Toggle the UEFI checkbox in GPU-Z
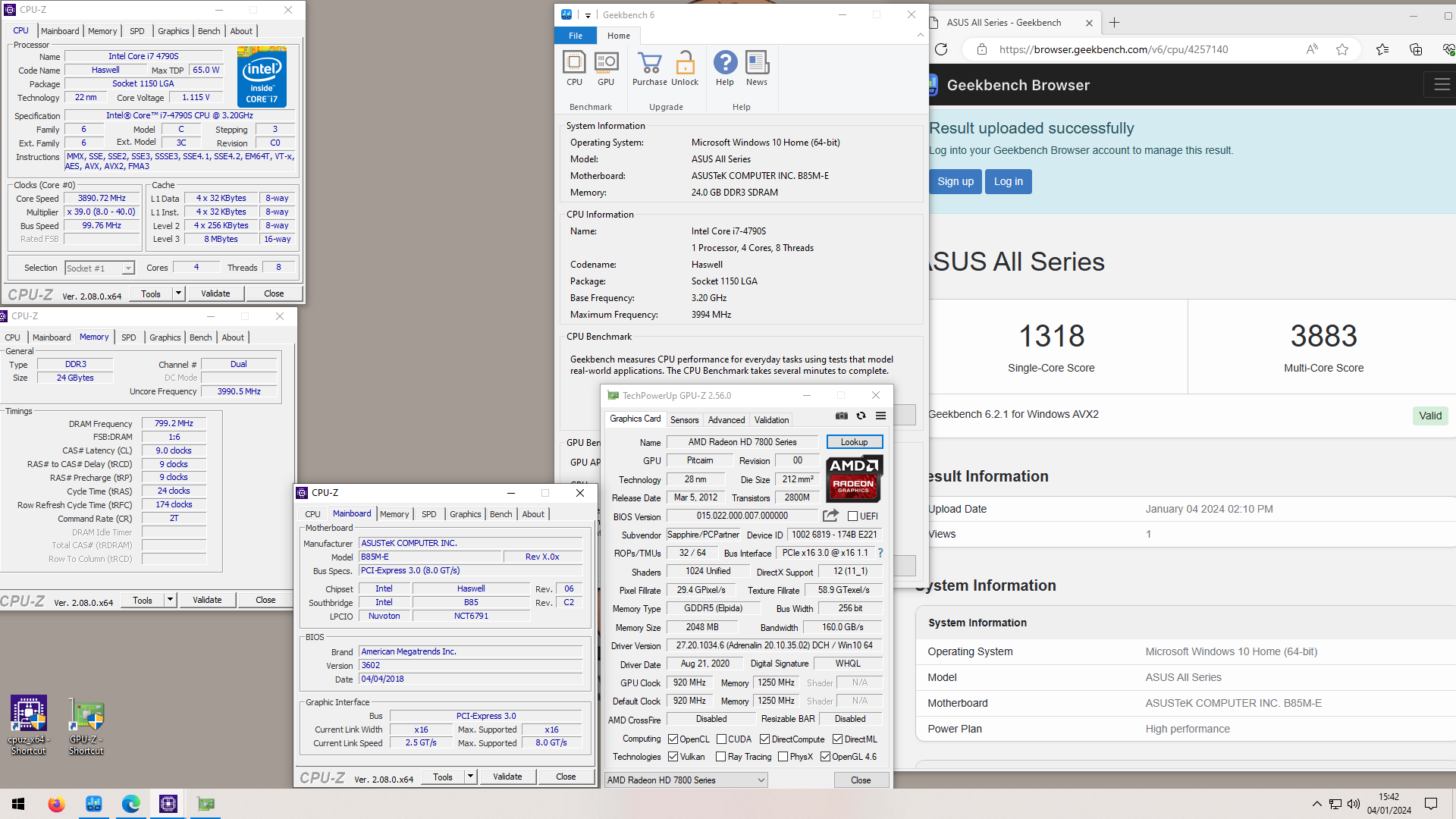Viewport: 1456px width, 819px height. point(852,516)
